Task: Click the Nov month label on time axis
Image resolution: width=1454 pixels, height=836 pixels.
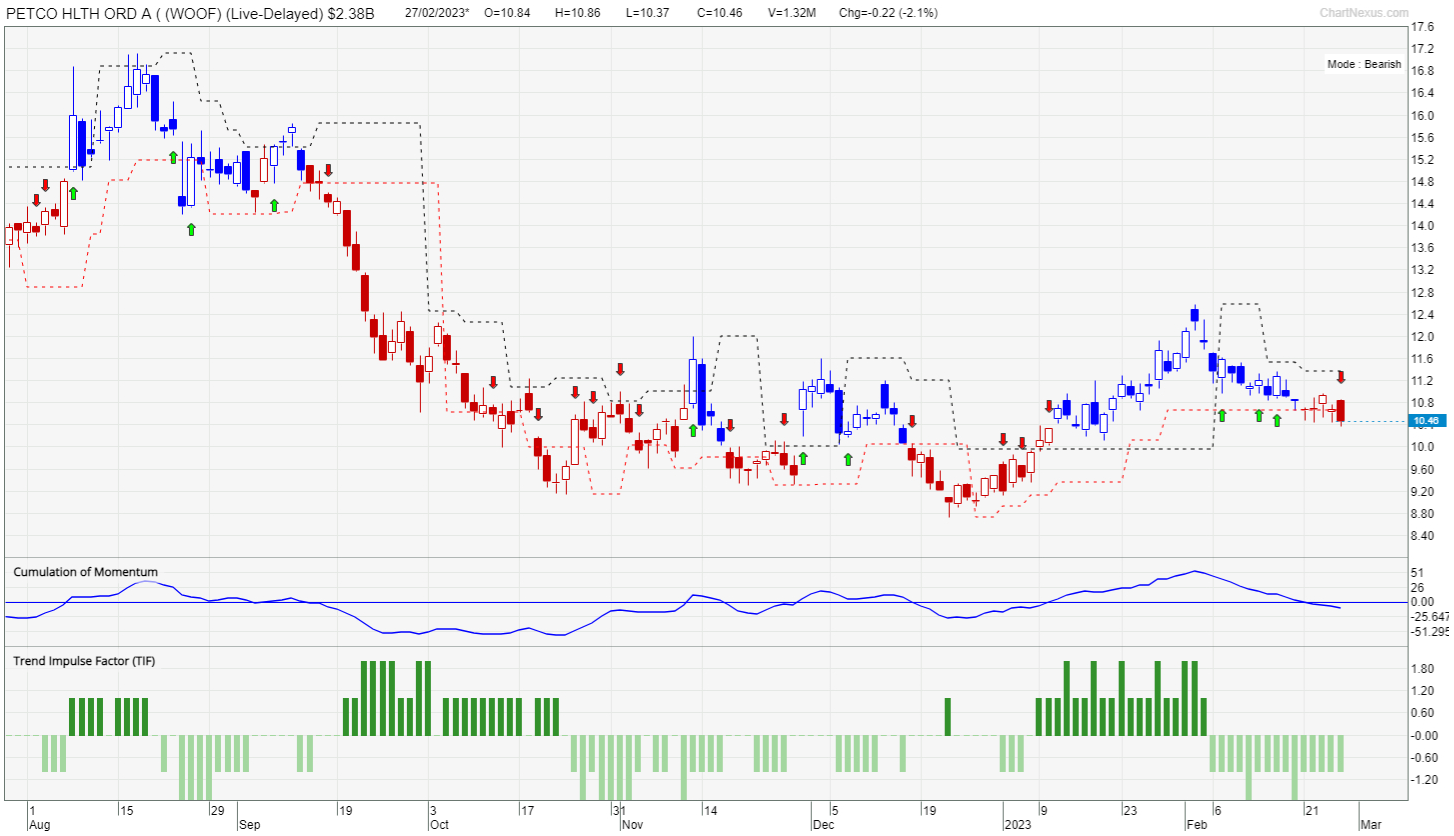Action: pyautogui.click(x=631, y=826)
